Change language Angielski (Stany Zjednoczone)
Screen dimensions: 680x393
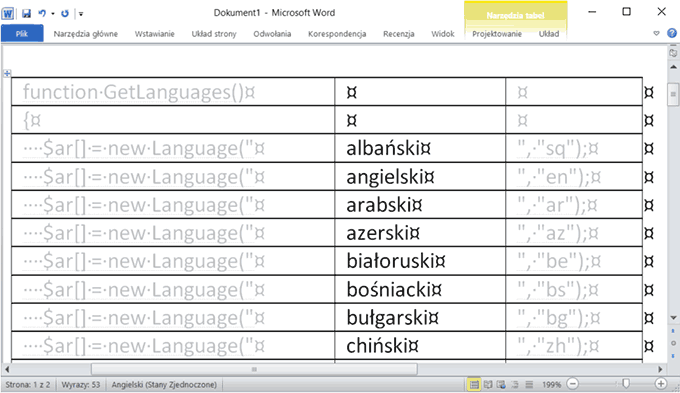coord(164,385)
